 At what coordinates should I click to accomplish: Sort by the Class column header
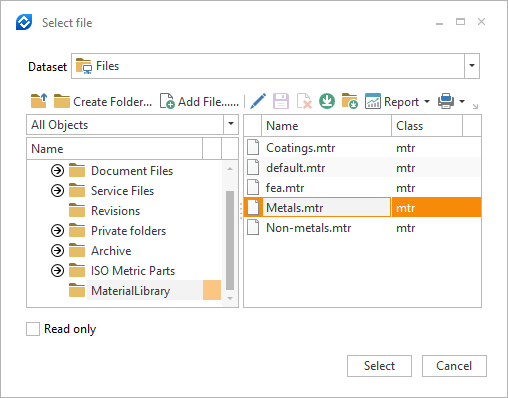(427, 126)
